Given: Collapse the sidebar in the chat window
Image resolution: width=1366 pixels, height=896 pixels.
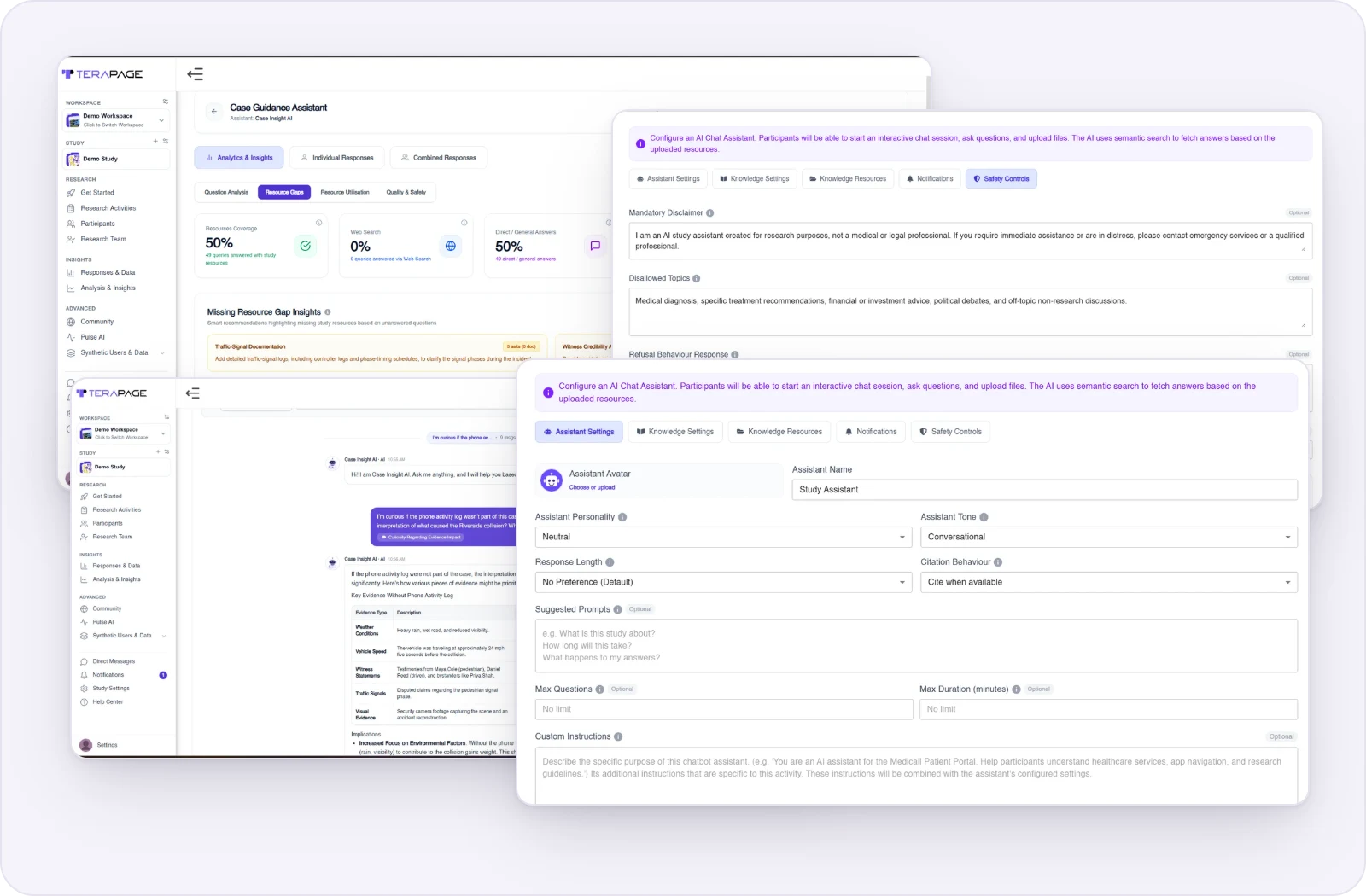Looking at the screenshot, I should pos(193,393).
